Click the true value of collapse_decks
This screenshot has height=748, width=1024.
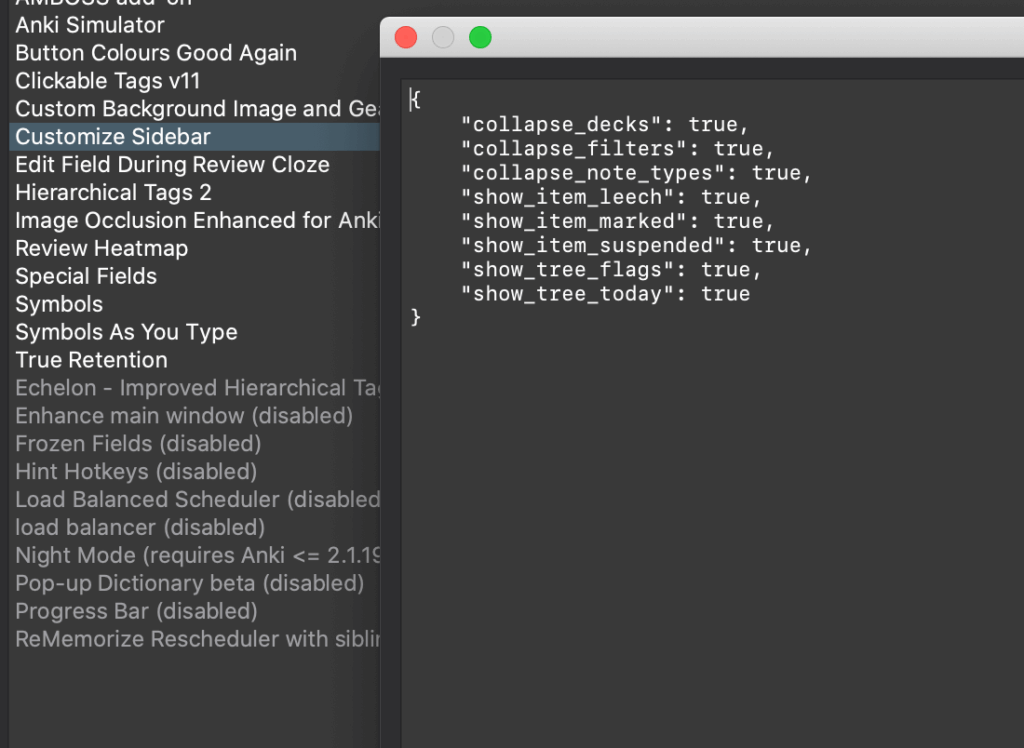[x=713, y=124]
